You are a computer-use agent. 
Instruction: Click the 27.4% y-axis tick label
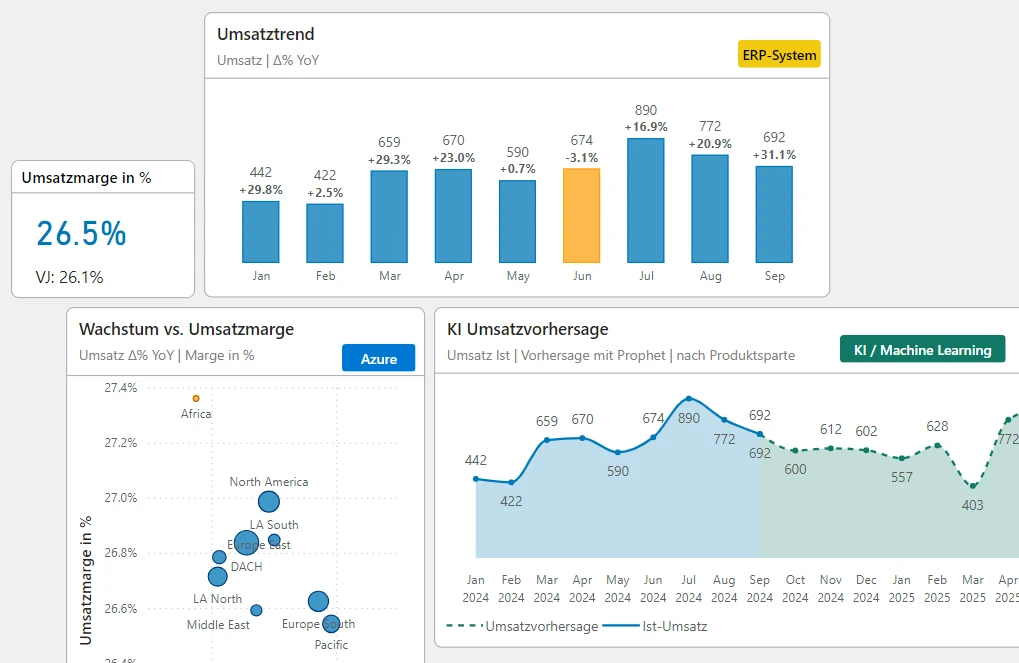[121, 387]
